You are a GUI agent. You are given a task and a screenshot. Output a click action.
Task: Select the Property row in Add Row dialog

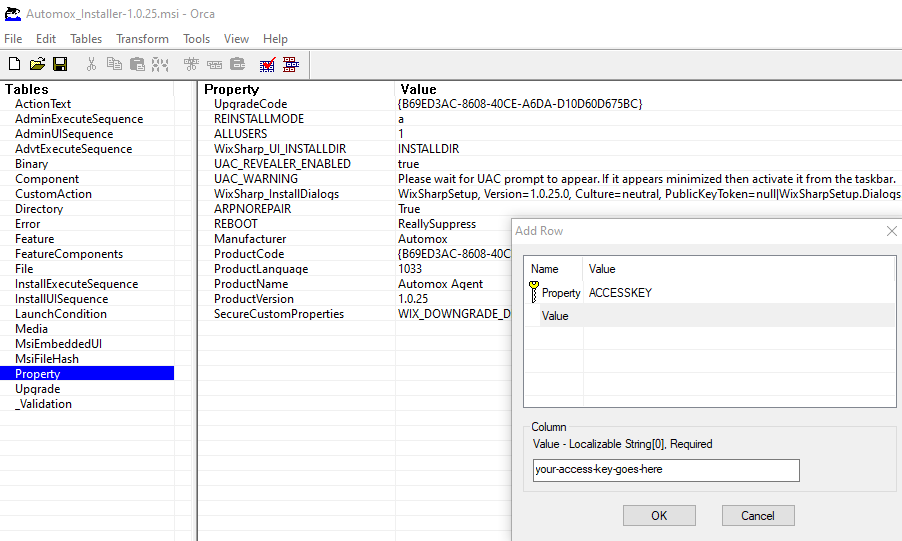(710, 292)
